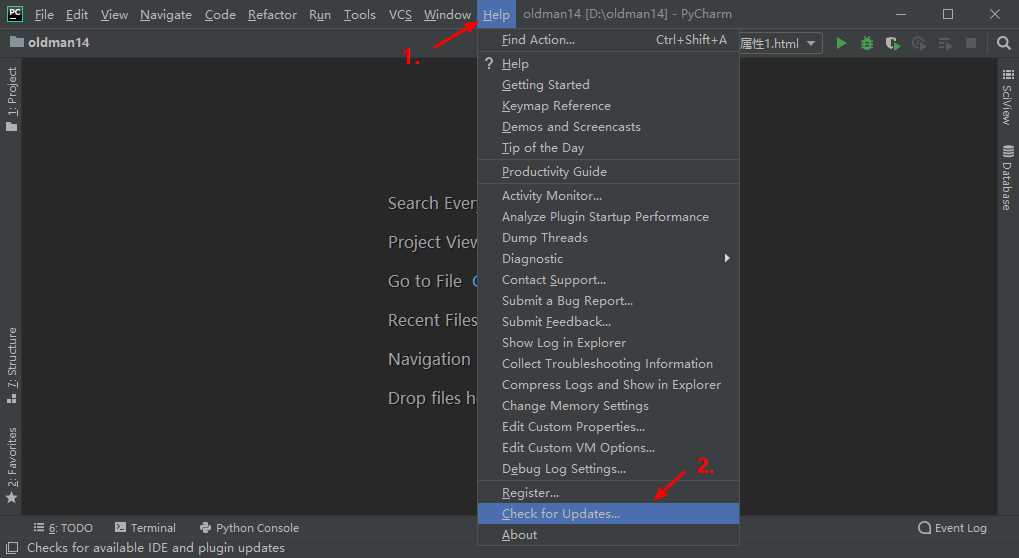Open the File menu
Viewport: 1019px width, 558px height.
point(44,14)
